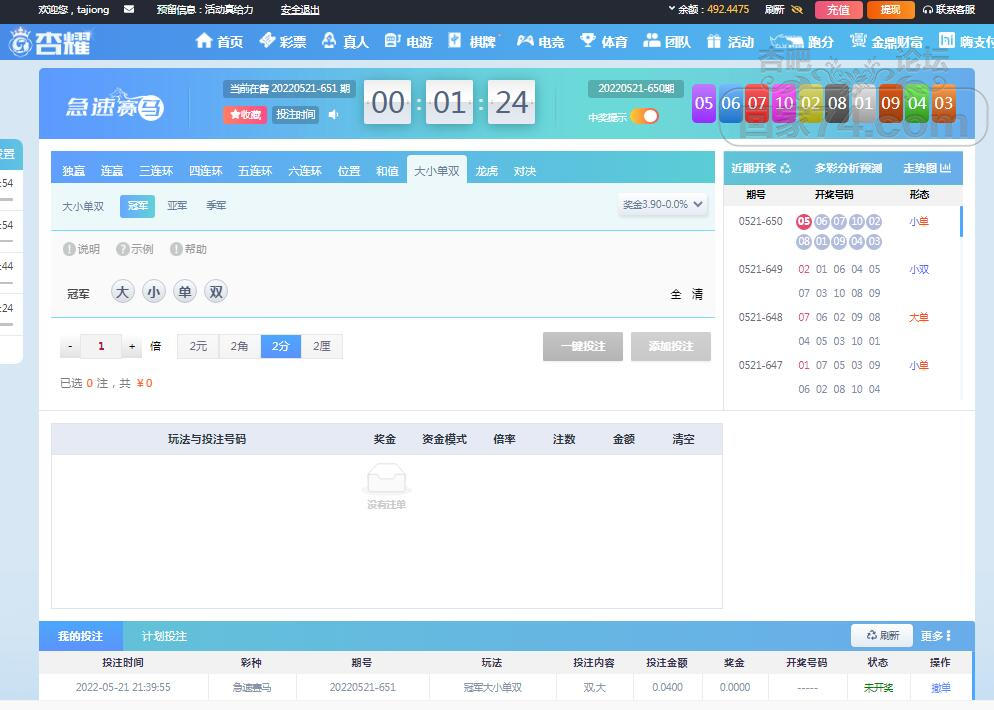The height and width of the screenshot is (710, 994).
Task: Click the 收藏 star favorite badge
Action: point(245,115)
